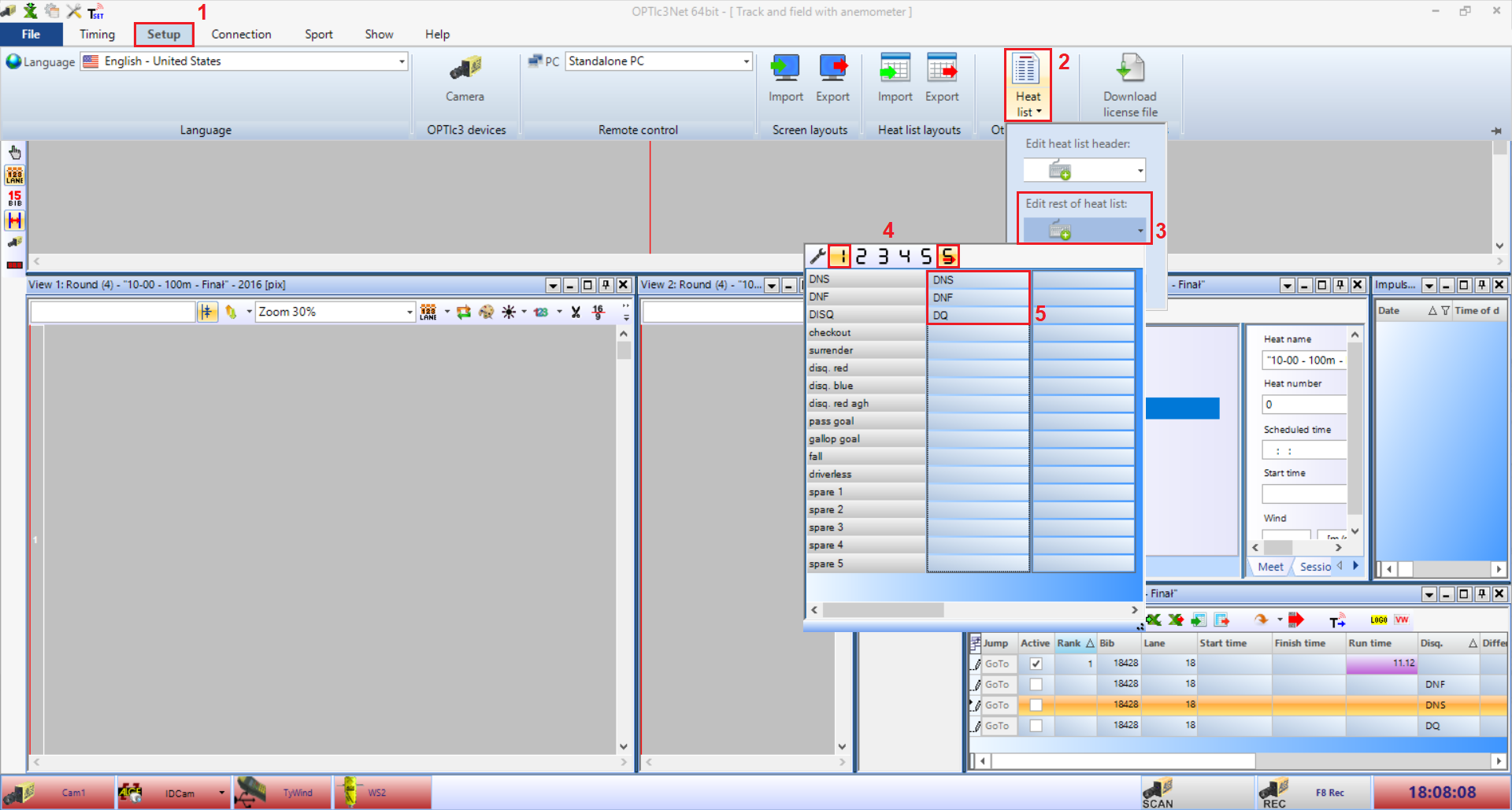
Task: Open the Sport ribbon tab
Action: coord(319,34)
